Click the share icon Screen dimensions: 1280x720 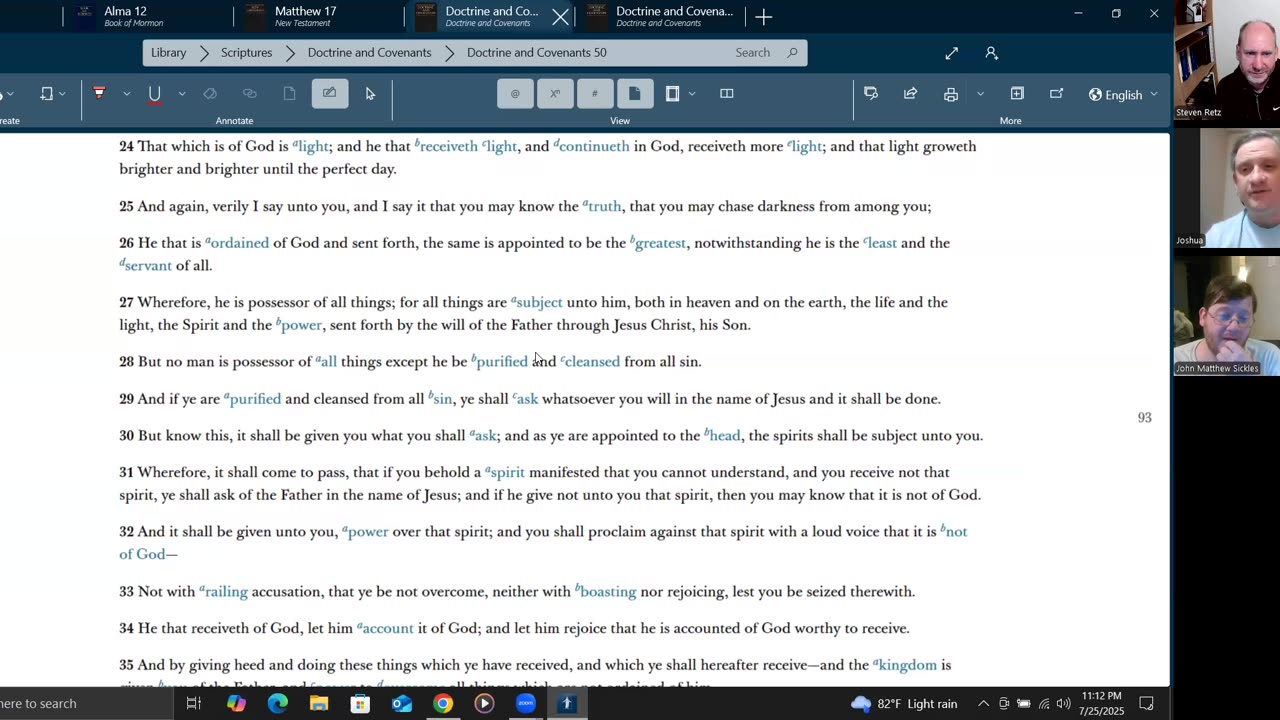click(910, 94)
